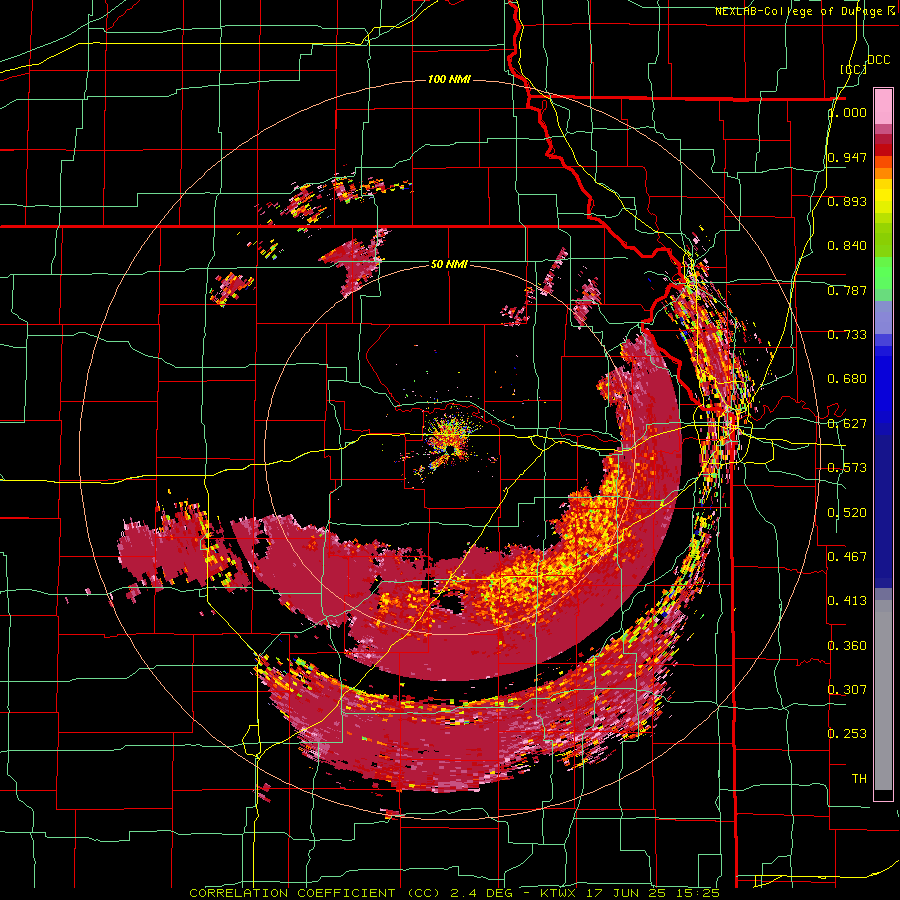900x900 pixels.
Task: Pick the gray lower segment of the color bar
Action: point(883,695)
